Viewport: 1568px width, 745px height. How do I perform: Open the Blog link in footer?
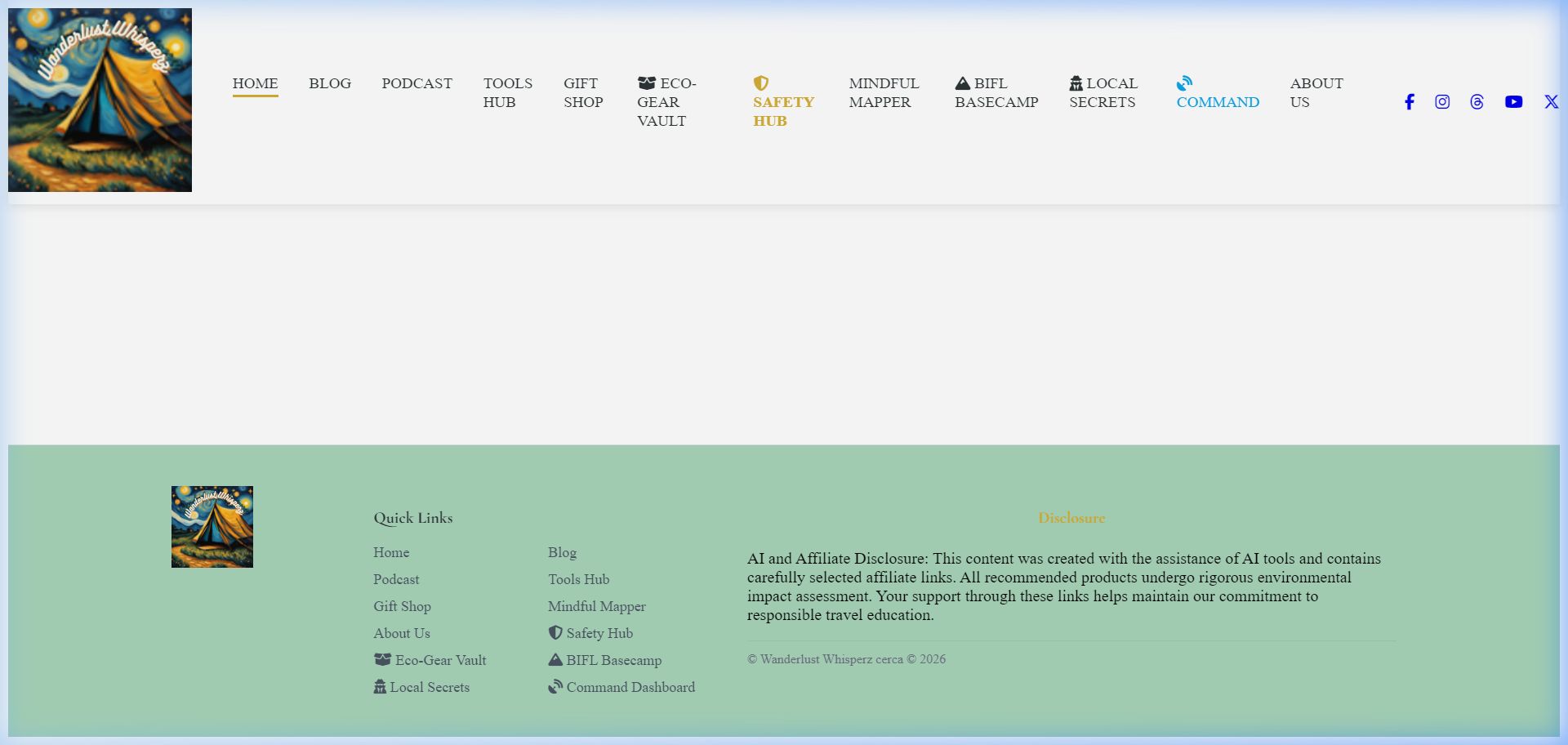click(562, 552)
